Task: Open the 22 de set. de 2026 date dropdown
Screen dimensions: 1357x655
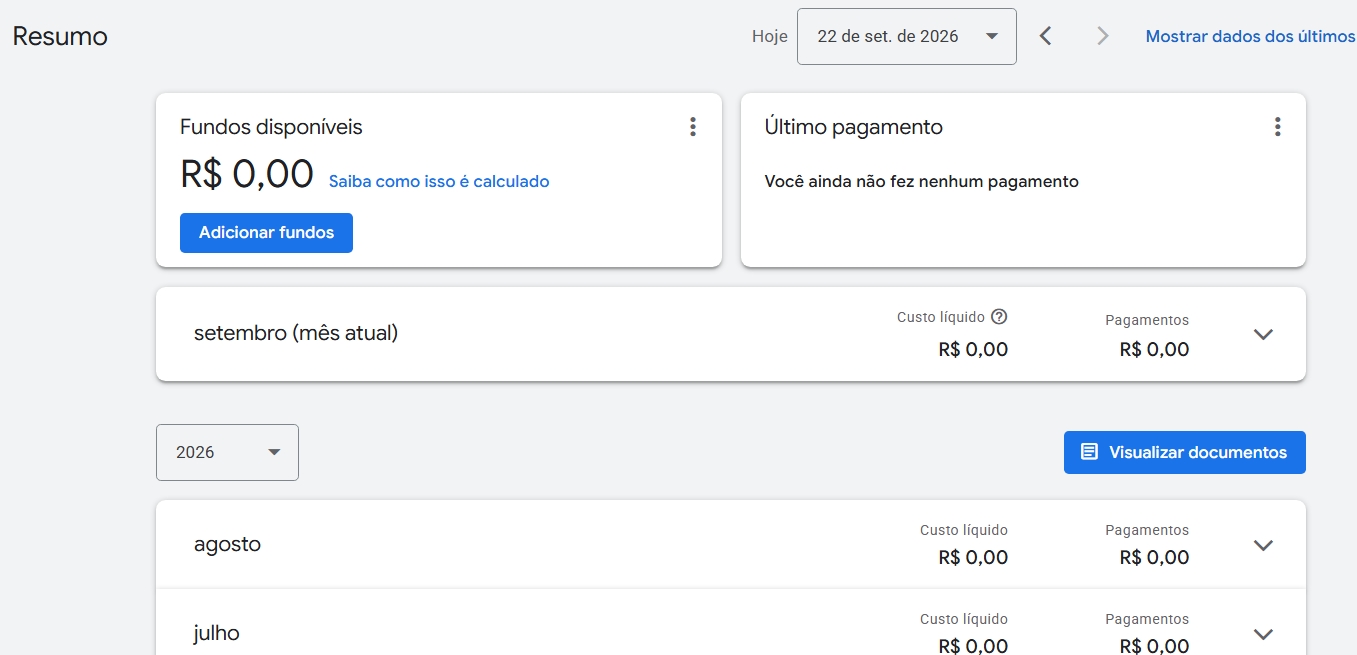Action: (x=907, y=37)
